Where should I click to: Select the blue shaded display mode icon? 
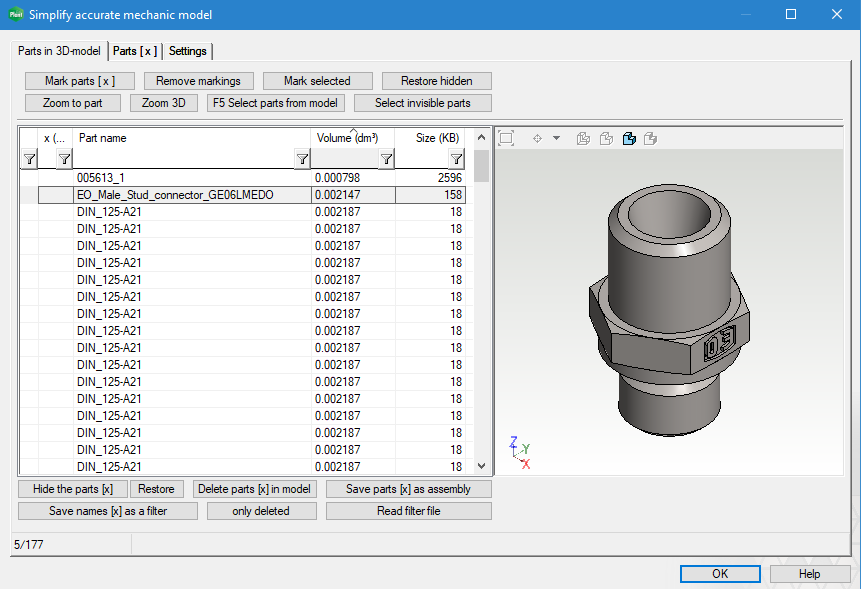point(629,138)
